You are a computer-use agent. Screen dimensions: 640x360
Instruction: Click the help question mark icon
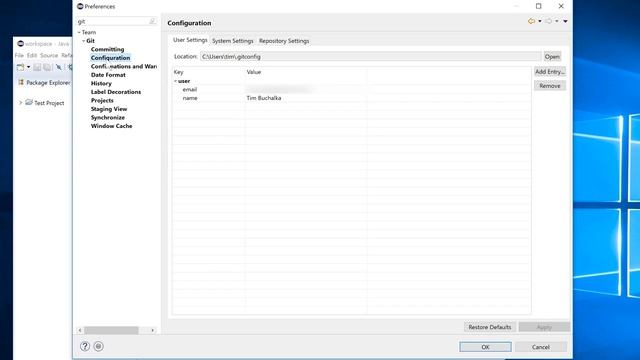(x=85, y=346)
